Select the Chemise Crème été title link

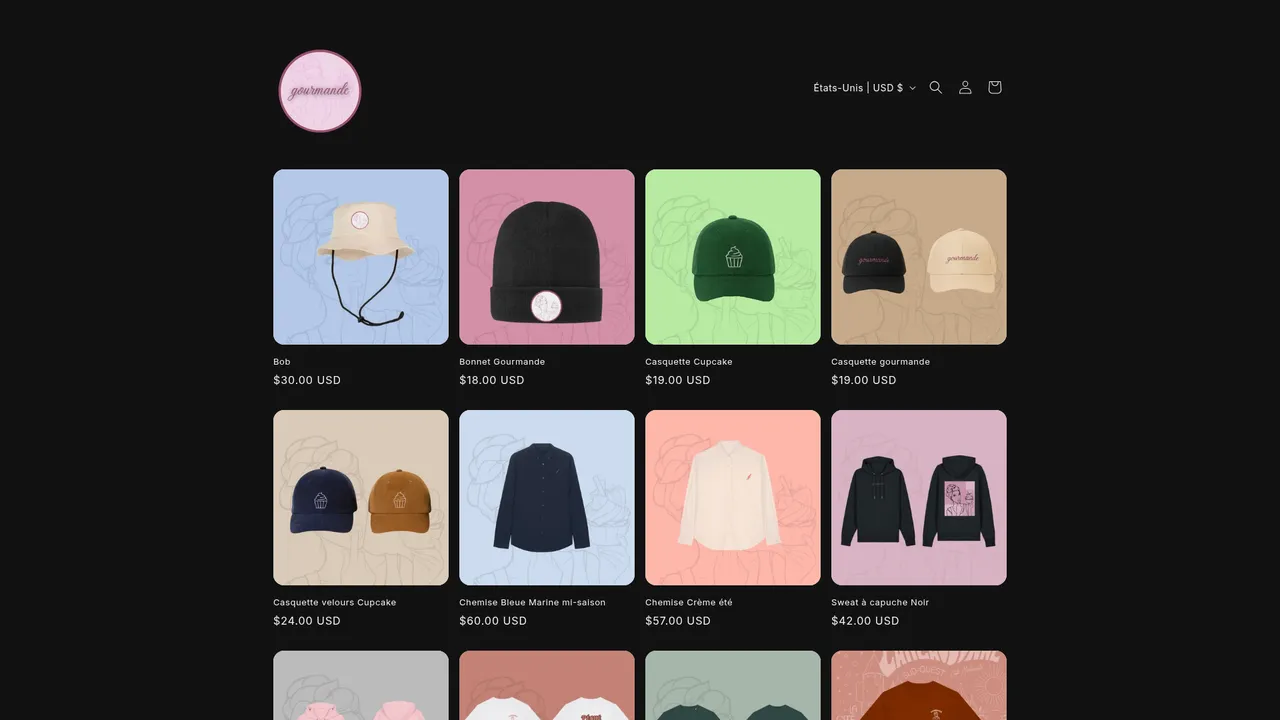point(689,603)
